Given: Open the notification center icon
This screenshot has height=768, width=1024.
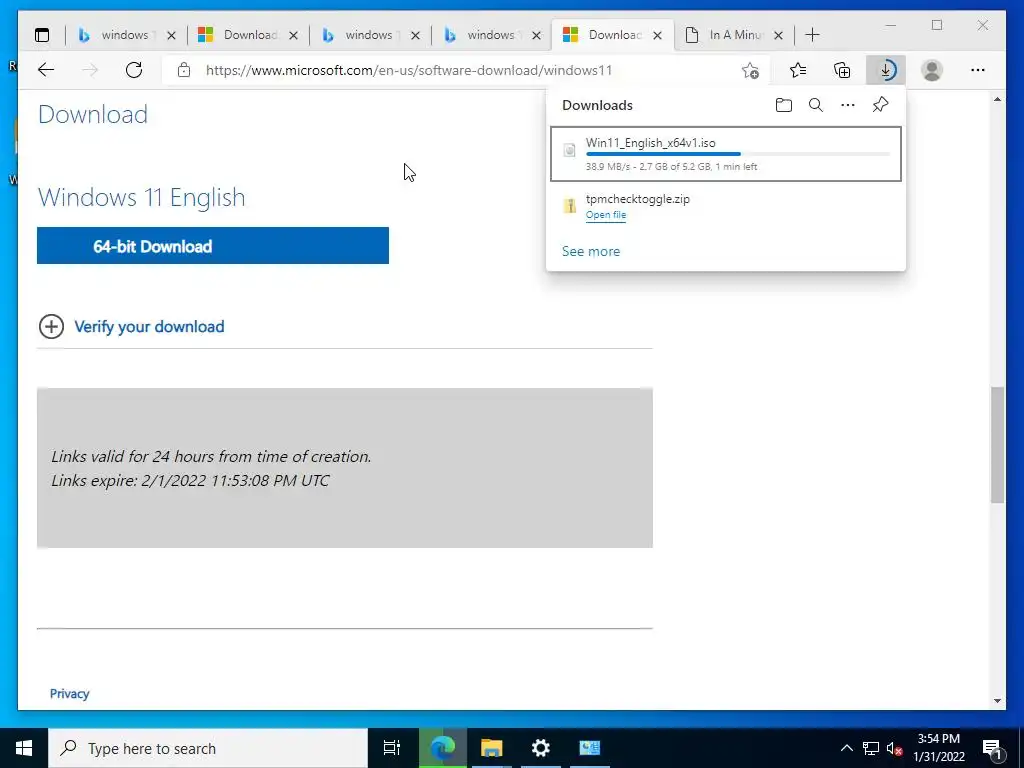Looking at the screenshot, I should (991, 748).
